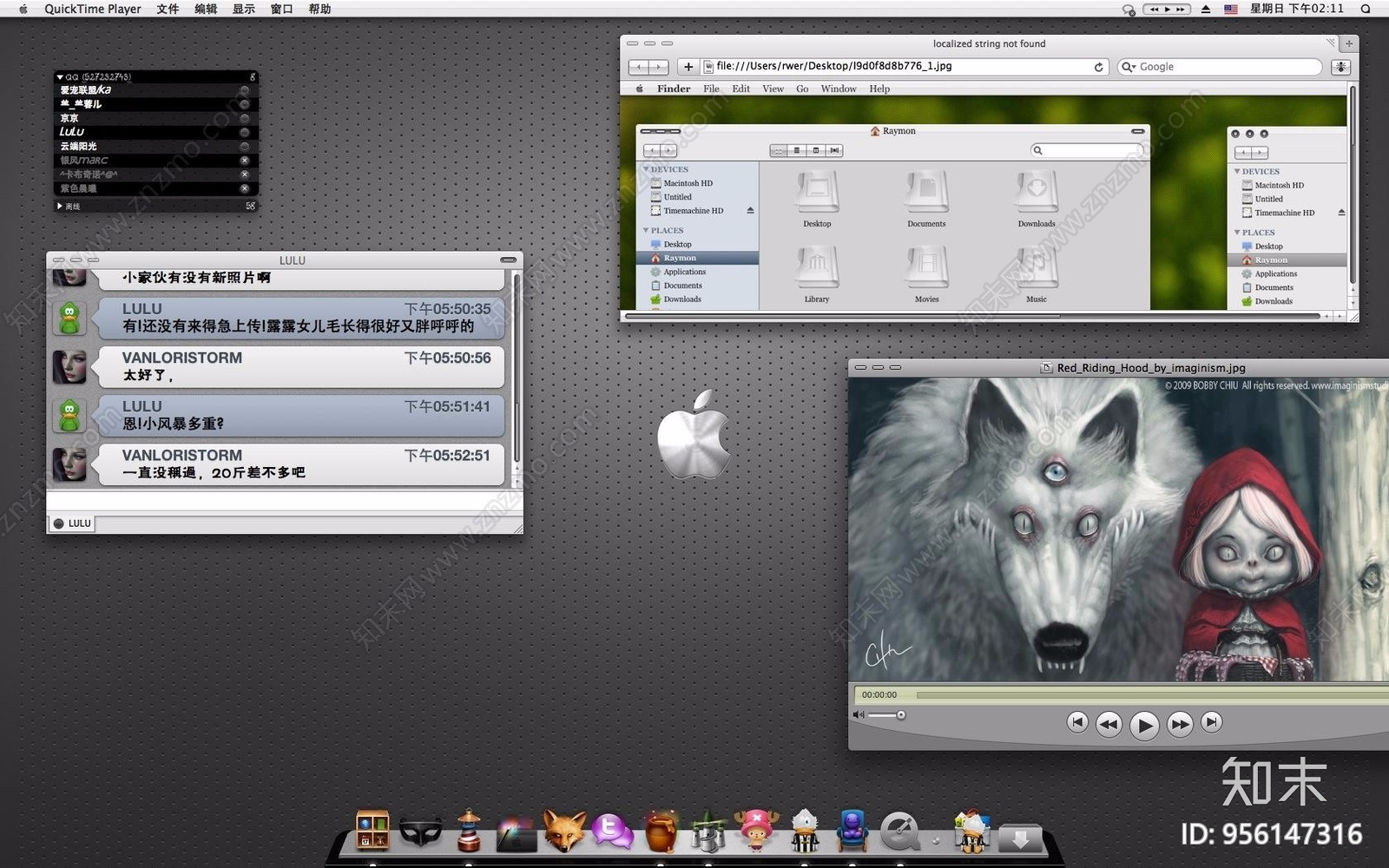Click the chat bubble status icon in the menu bar

coord(1129,10)
